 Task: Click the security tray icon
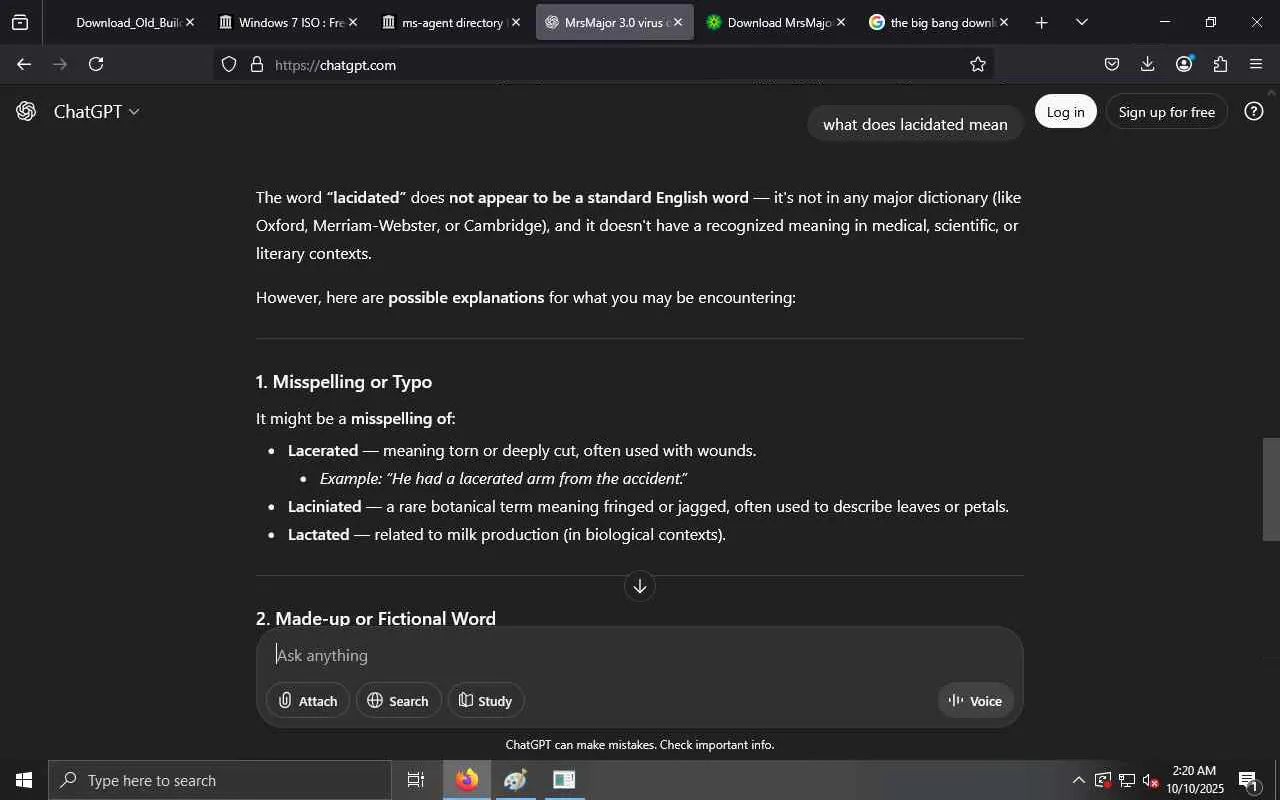pos(1103,780)
